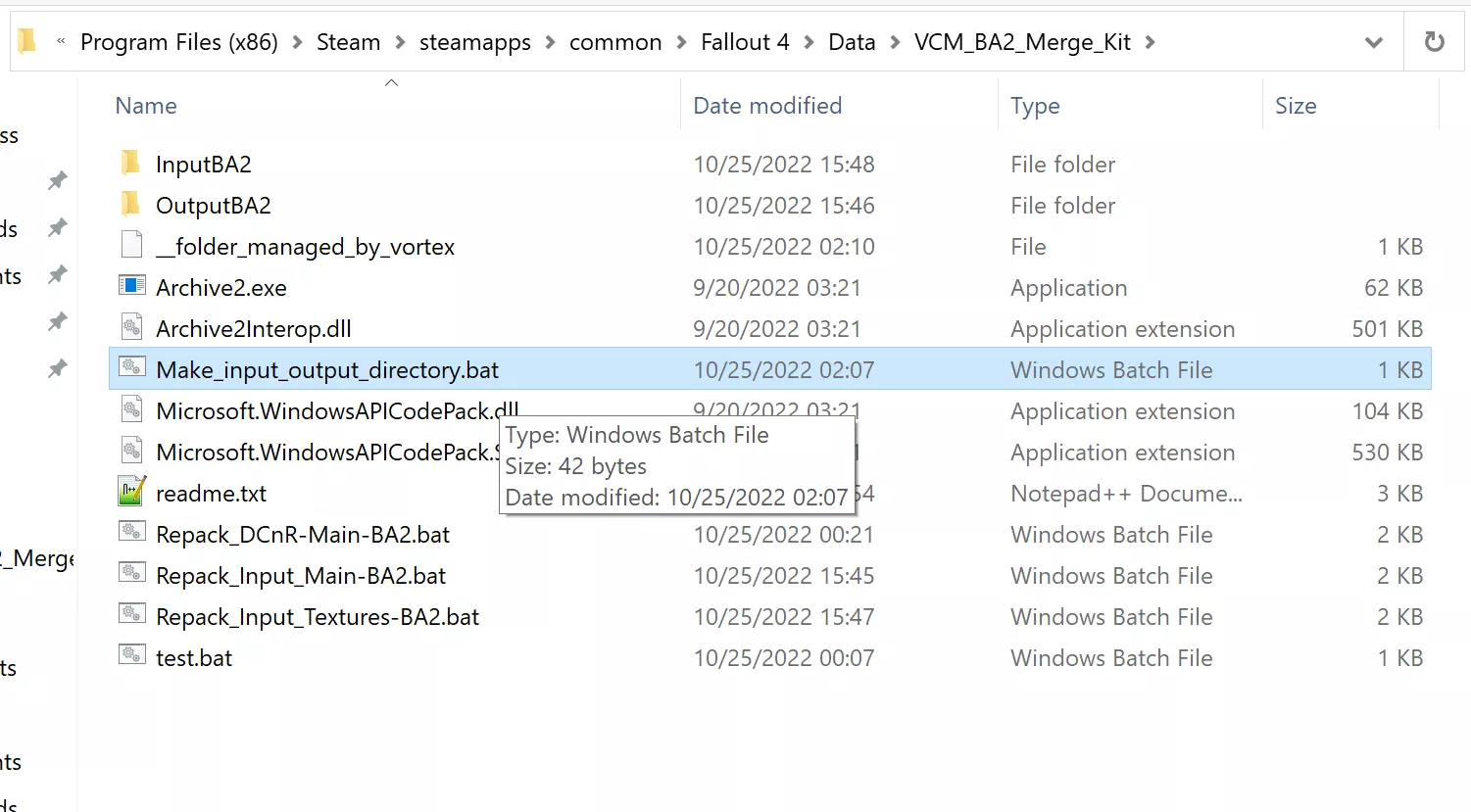Go to the Steam folder in the breadcrumb
Viewport: 1471px width, 812px height.
pyautogui.click(x=348, y=42)
